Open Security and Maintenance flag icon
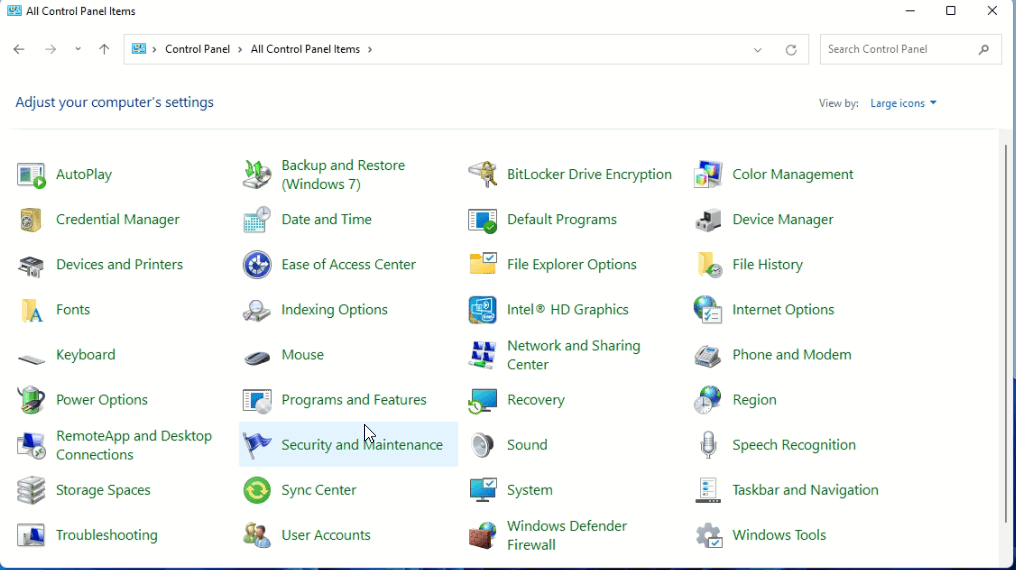This screenshot has height=570, width=1016. click(x=257, y=446)
